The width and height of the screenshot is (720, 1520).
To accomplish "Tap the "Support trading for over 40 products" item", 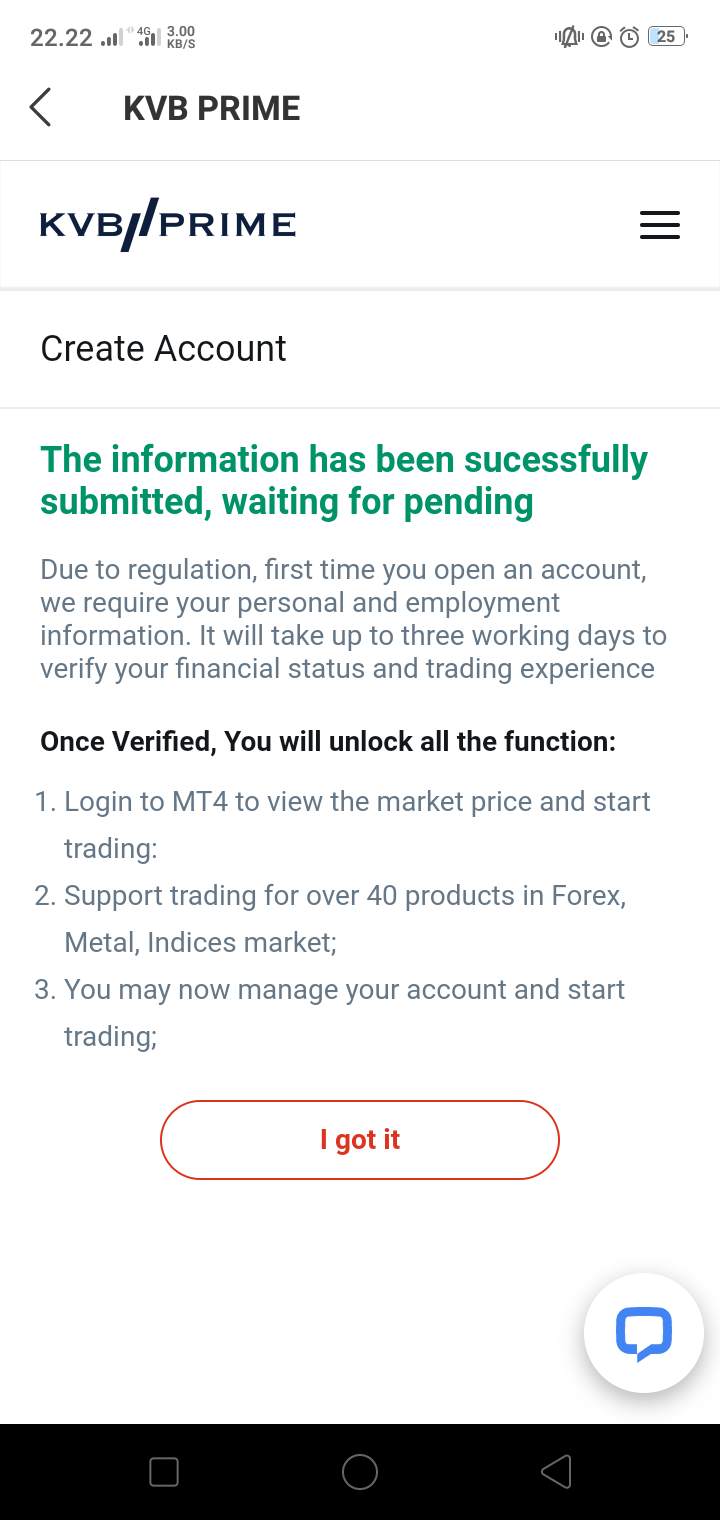I will (330, 919).
